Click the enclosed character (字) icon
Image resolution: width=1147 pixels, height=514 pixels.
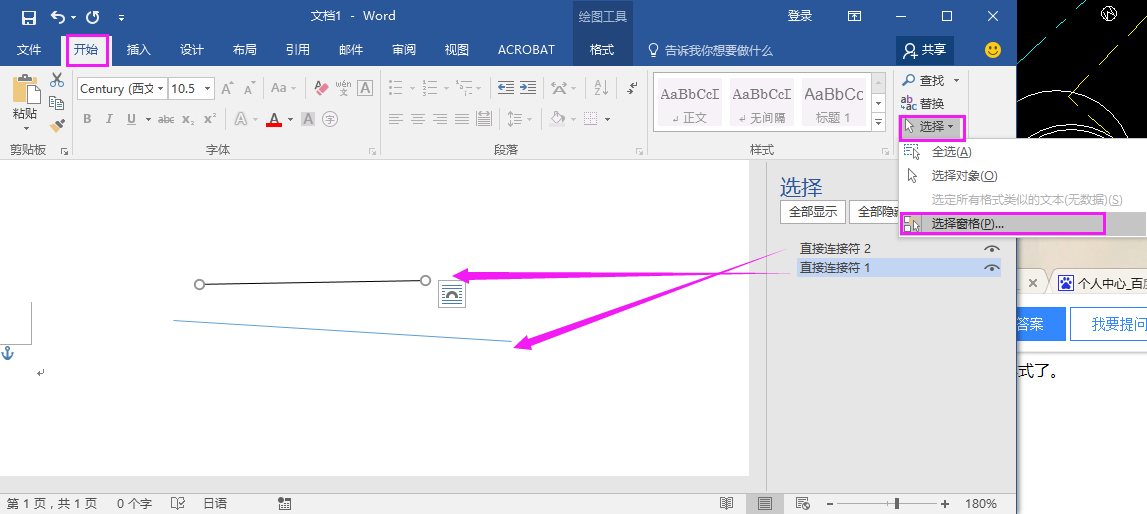(x=330, y=118)
